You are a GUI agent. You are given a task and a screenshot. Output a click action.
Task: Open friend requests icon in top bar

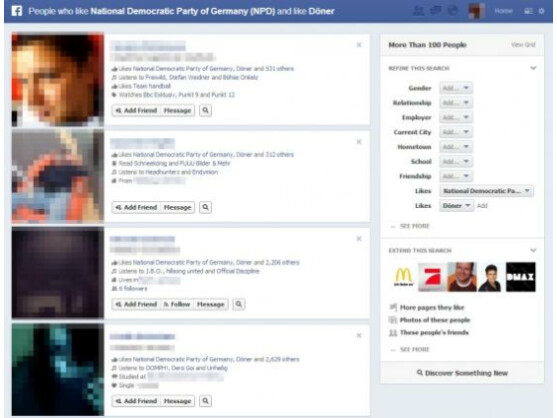[418, 11]
